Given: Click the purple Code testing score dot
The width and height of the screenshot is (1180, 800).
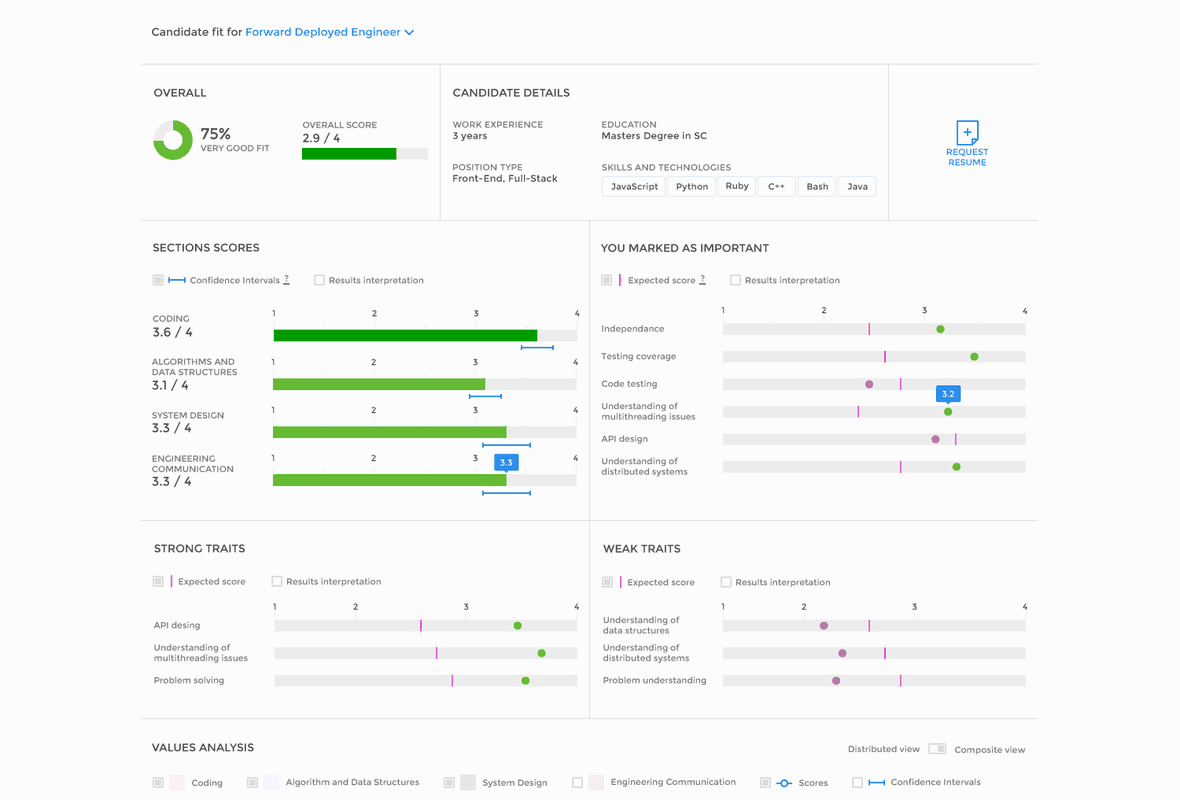Looking at the screenshot, I should [869, 384].
